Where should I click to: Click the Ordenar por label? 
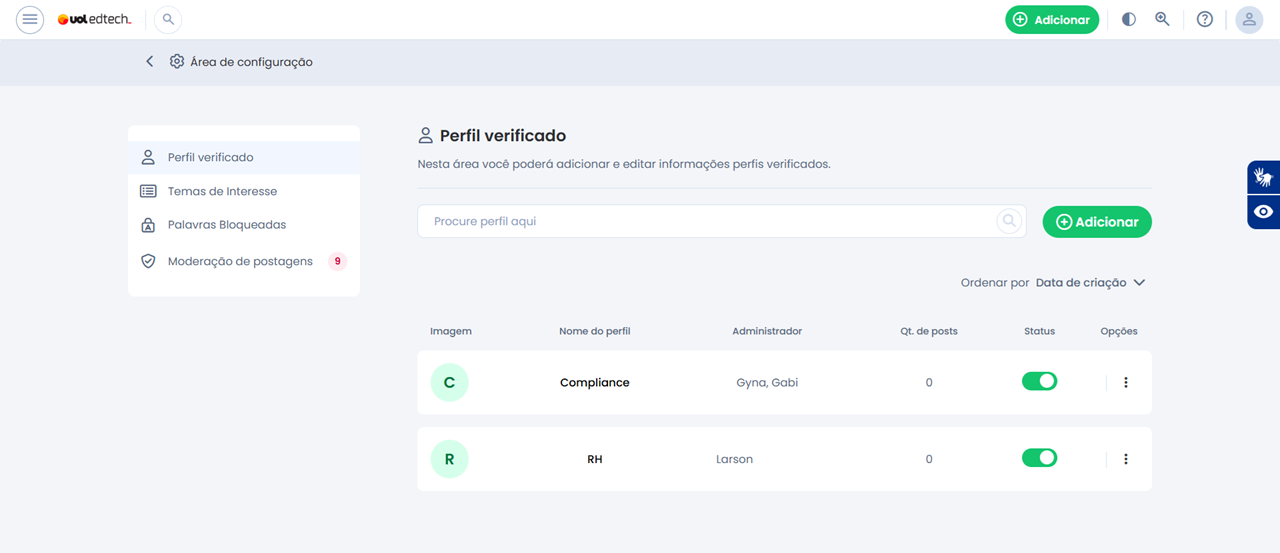[x=995, y=283]
